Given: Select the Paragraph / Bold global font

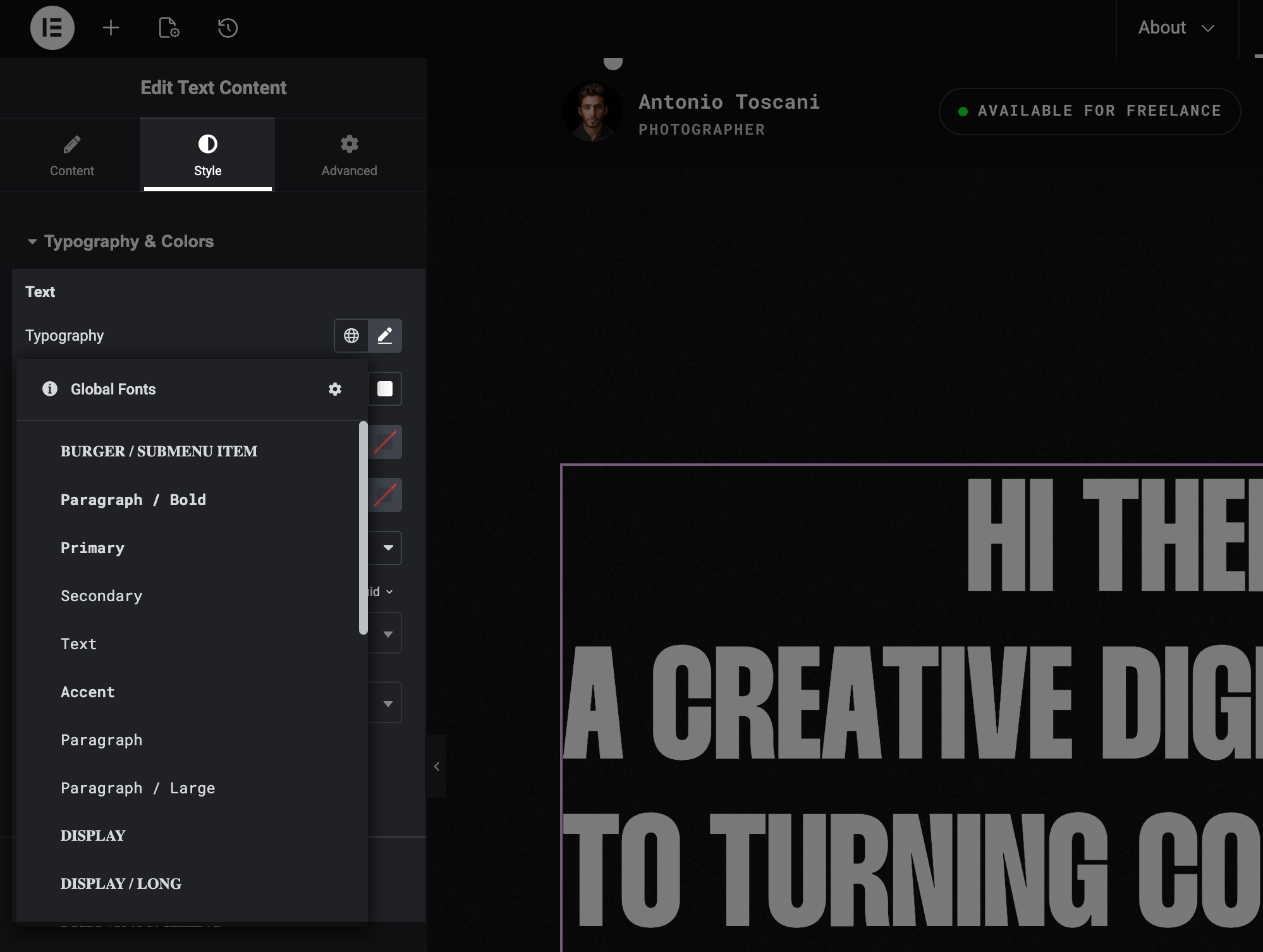Looking at the screenshot, I should 133,500.
